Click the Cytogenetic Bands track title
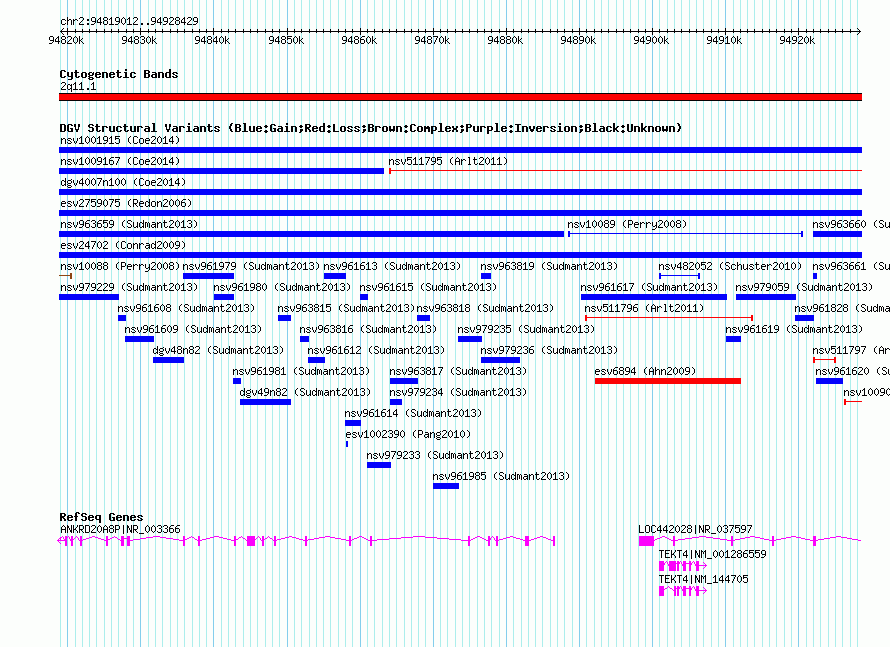 pos(119,74)
